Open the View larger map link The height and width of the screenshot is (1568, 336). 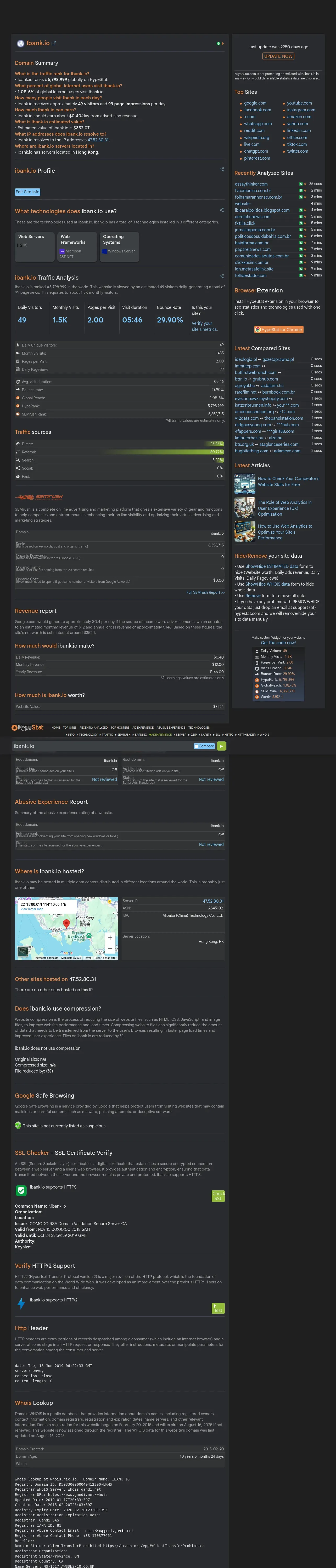tap(32, 909)
